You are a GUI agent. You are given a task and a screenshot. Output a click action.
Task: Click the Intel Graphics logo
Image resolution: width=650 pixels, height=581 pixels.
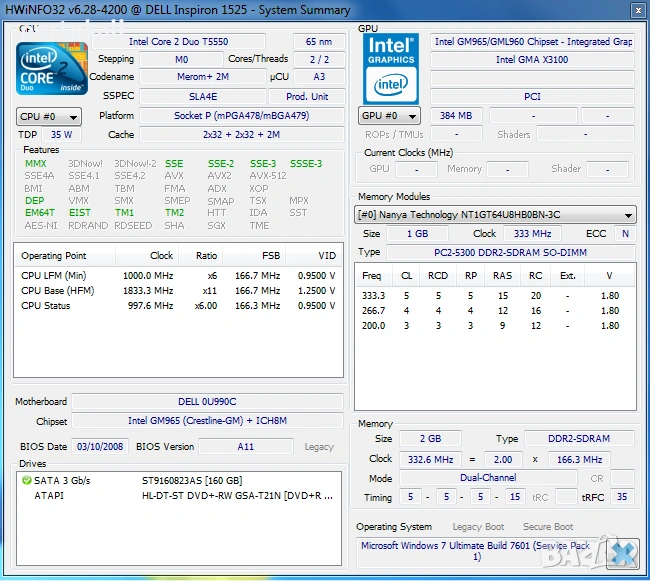(x=390, y=68)
